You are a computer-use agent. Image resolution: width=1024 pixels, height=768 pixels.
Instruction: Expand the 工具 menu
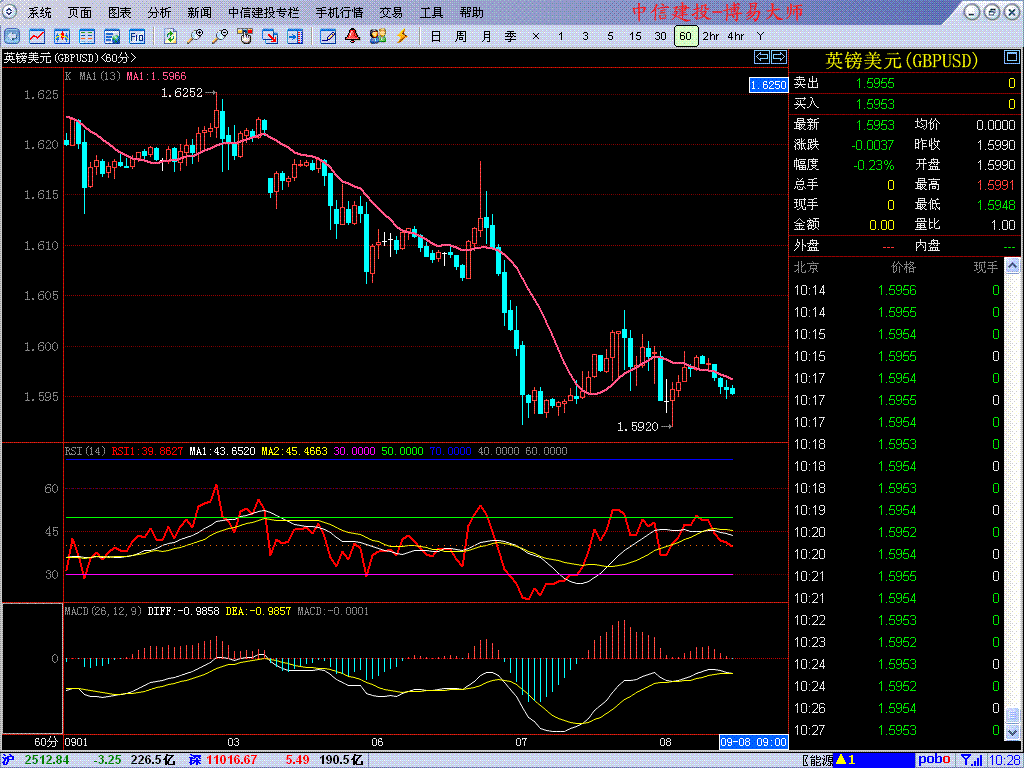tap(431, 13)
